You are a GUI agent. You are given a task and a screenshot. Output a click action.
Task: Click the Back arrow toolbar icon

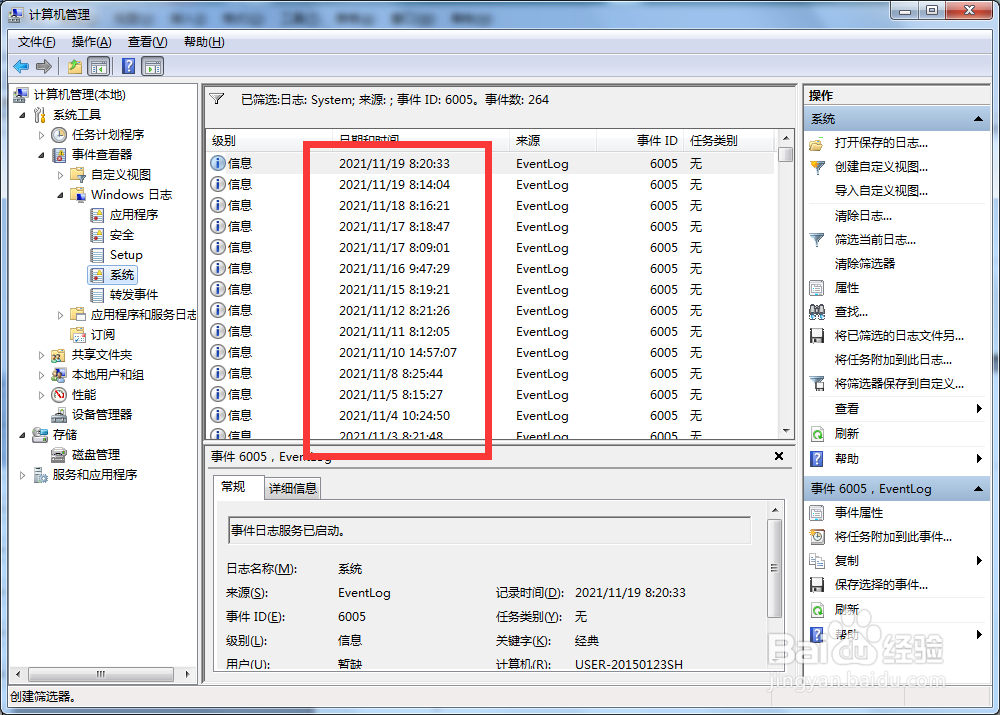(x=21, y=66)
